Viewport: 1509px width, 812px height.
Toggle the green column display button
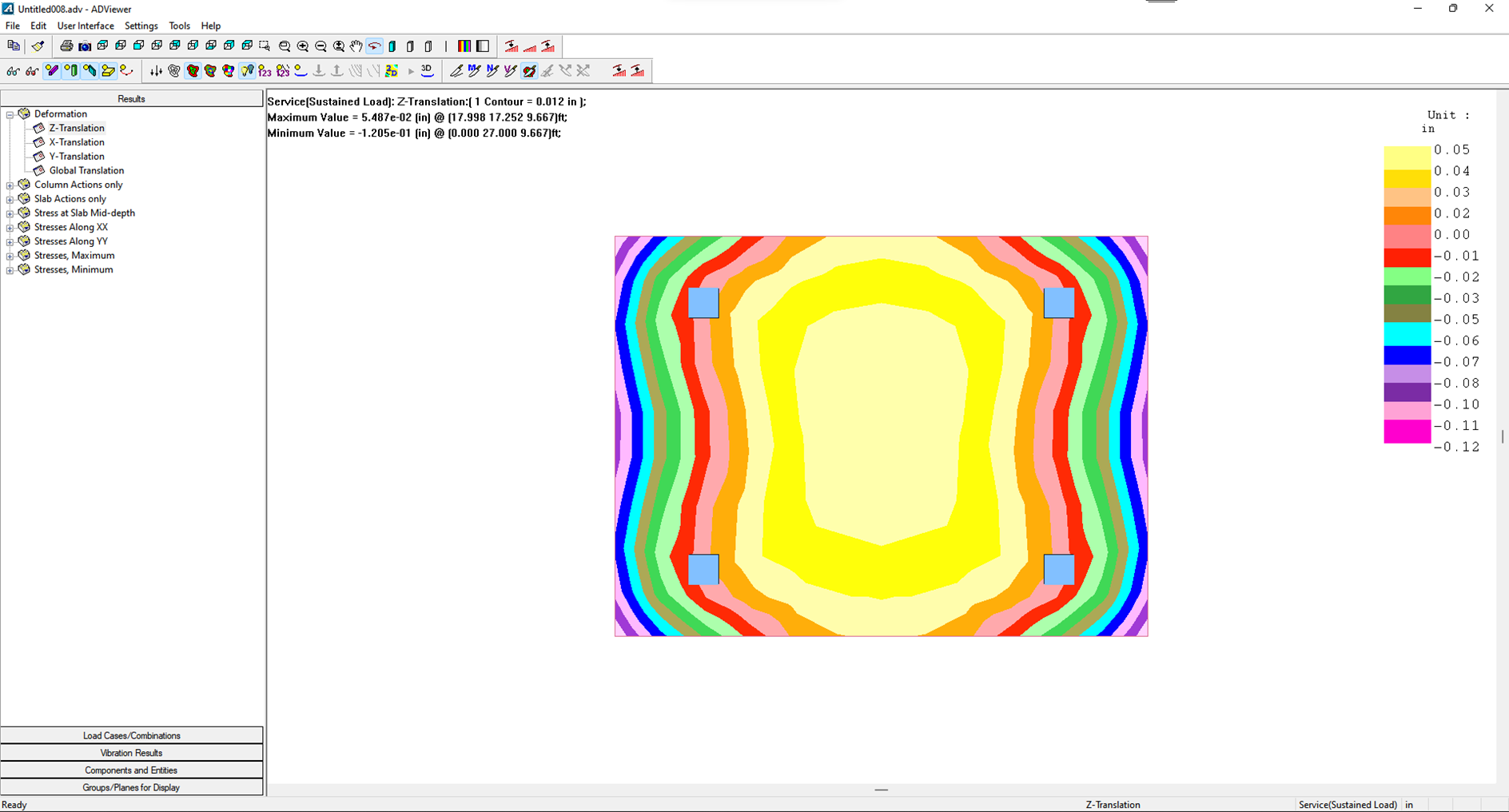click(x=71, y=71)
